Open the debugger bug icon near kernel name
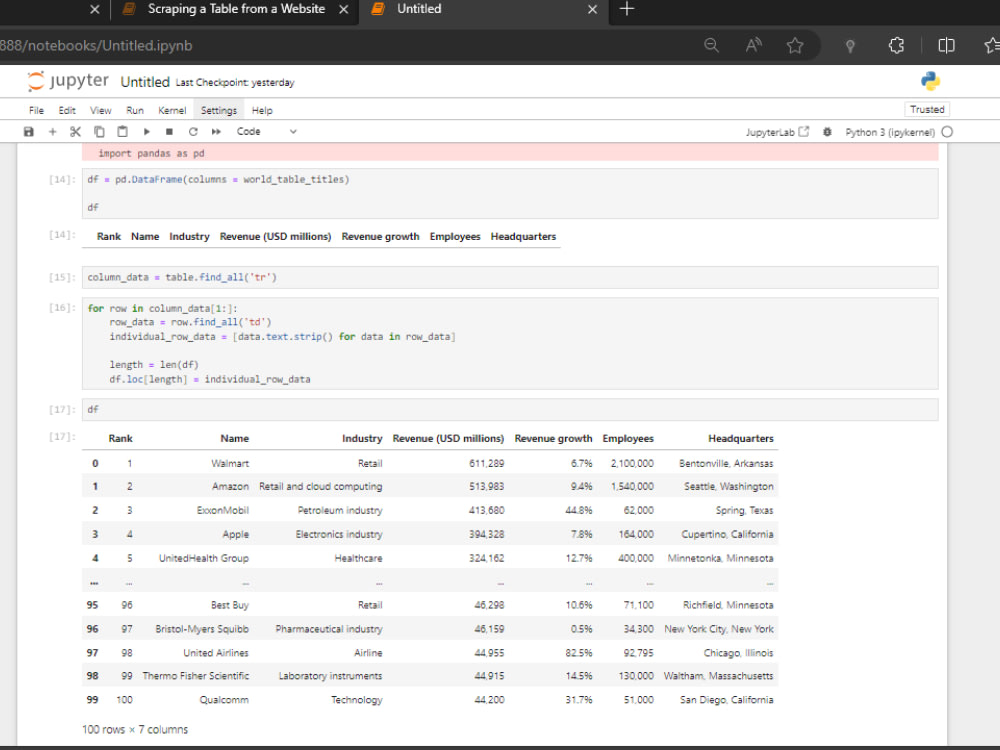1000x750 pixels. 827,131
